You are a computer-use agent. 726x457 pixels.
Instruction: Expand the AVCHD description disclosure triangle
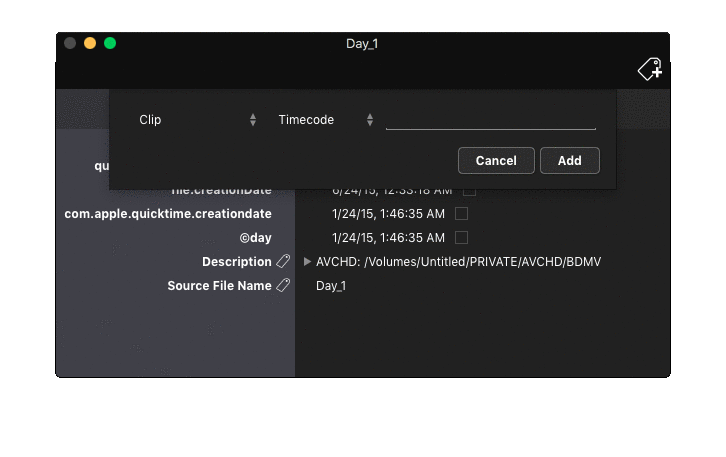click(x=307, y=262)
